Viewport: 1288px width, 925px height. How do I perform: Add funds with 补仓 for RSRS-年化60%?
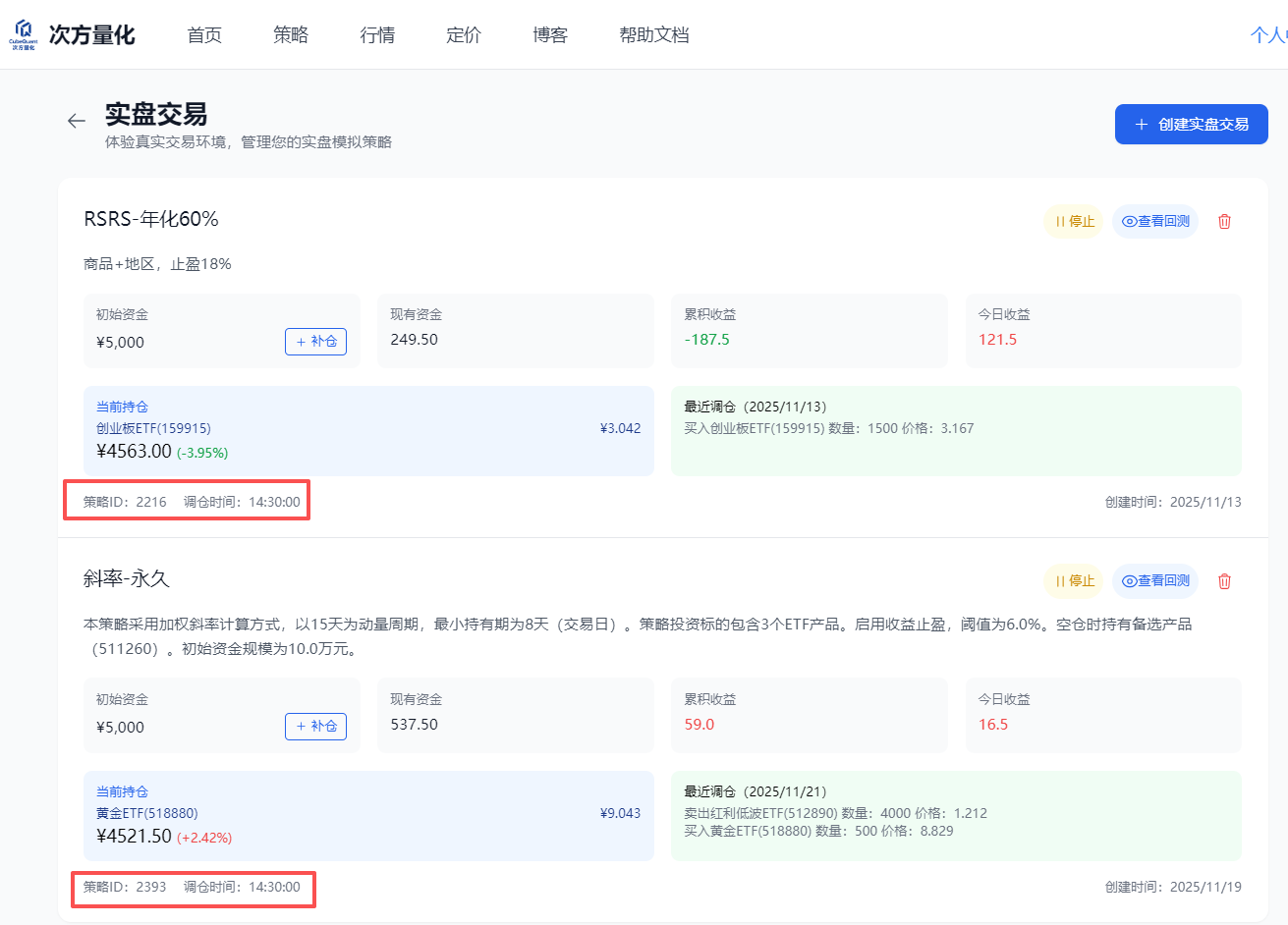click(x=315, y=342)
